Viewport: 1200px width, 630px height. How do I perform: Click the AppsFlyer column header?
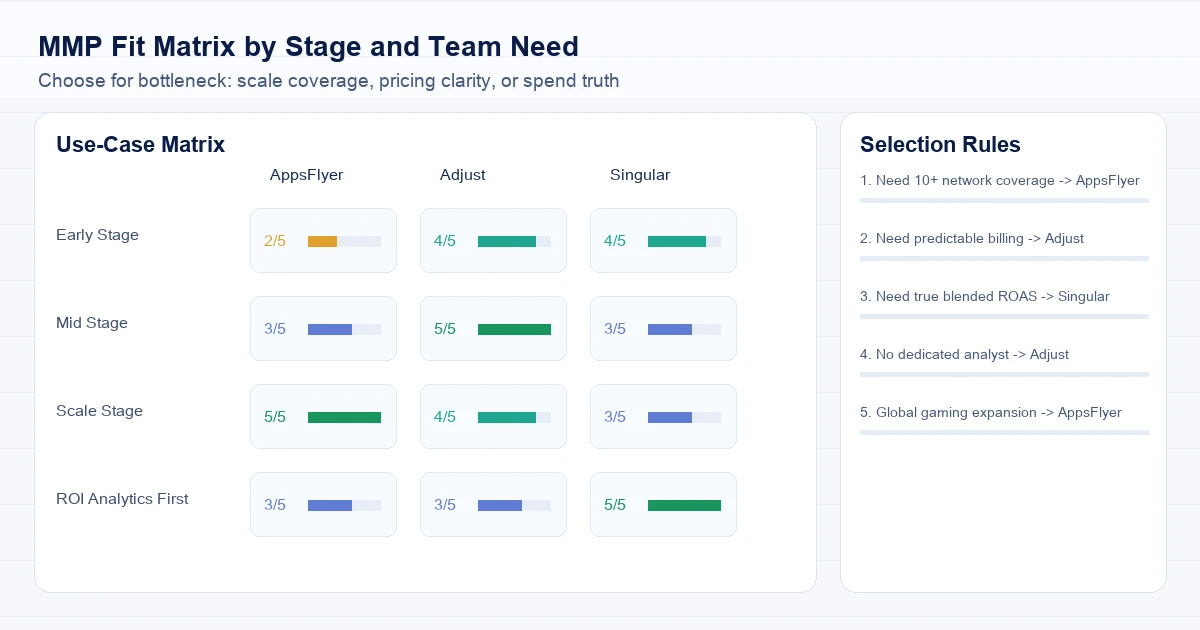click(x=306, y=175)
